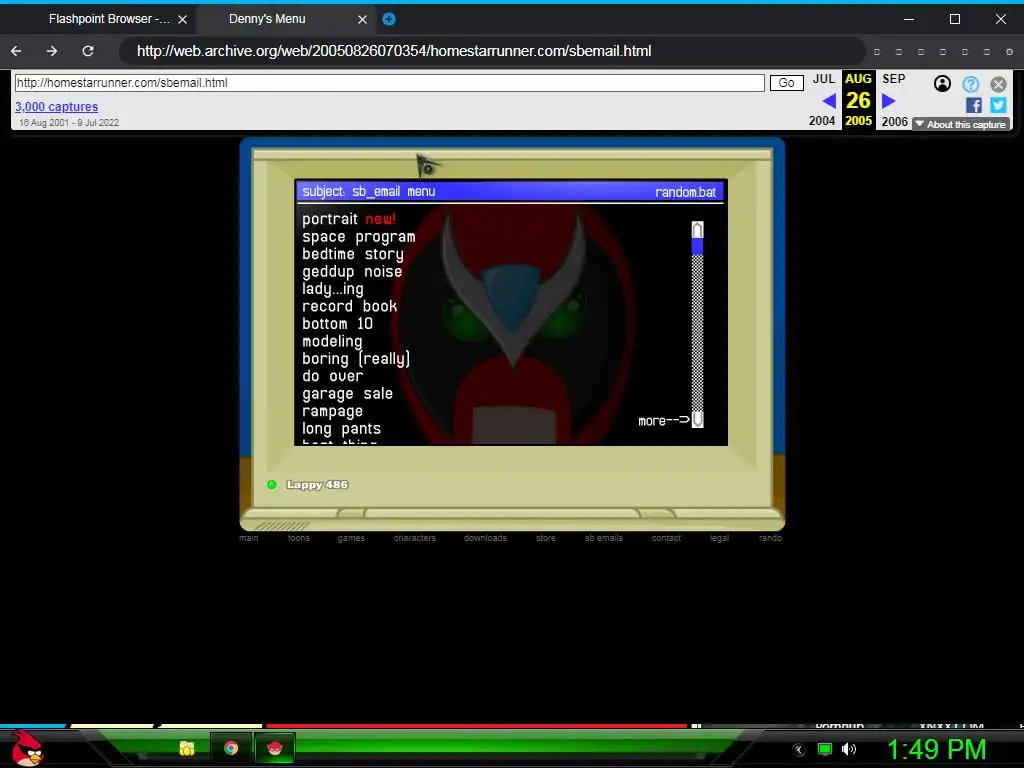This screenshot has height=768, width=1024.
Task: Go forward using the browser forward arrow
Action: [x=52, y=51]
